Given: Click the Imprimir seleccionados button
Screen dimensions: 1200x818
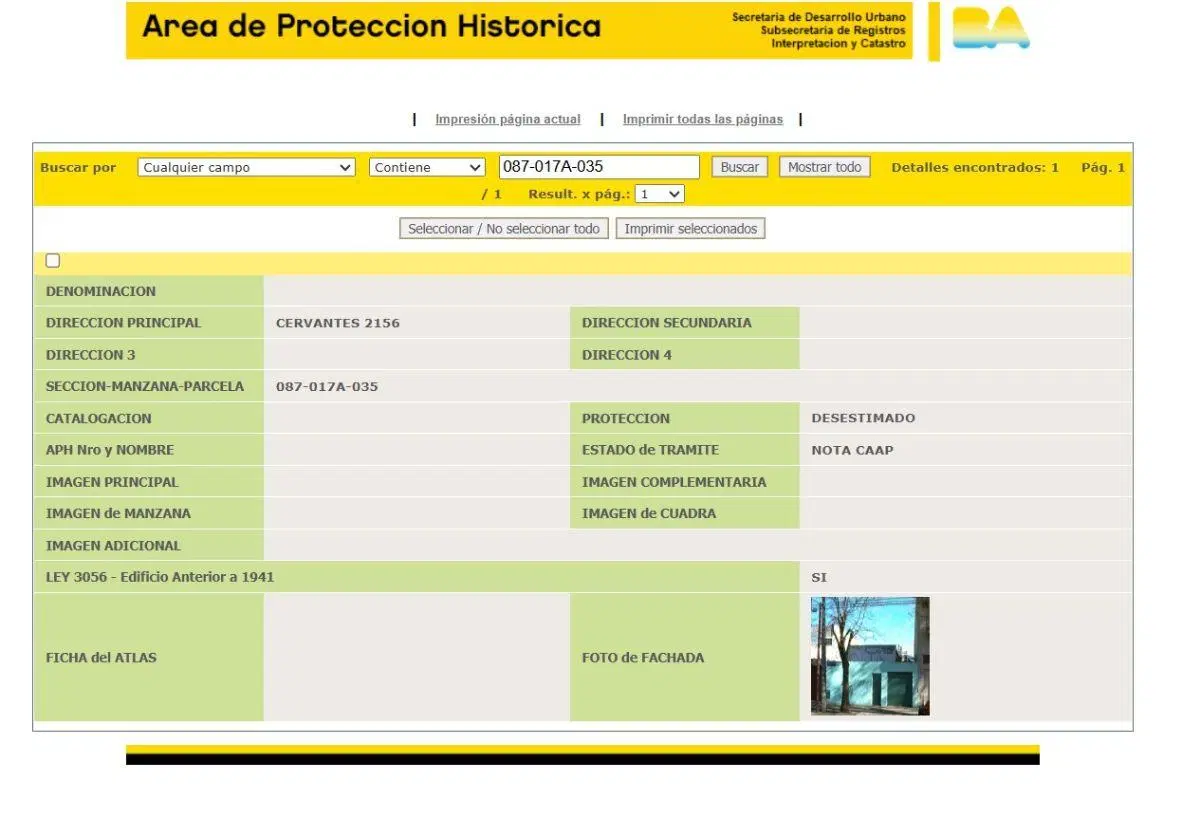Looking at the screenshot, I should point(691,229).
